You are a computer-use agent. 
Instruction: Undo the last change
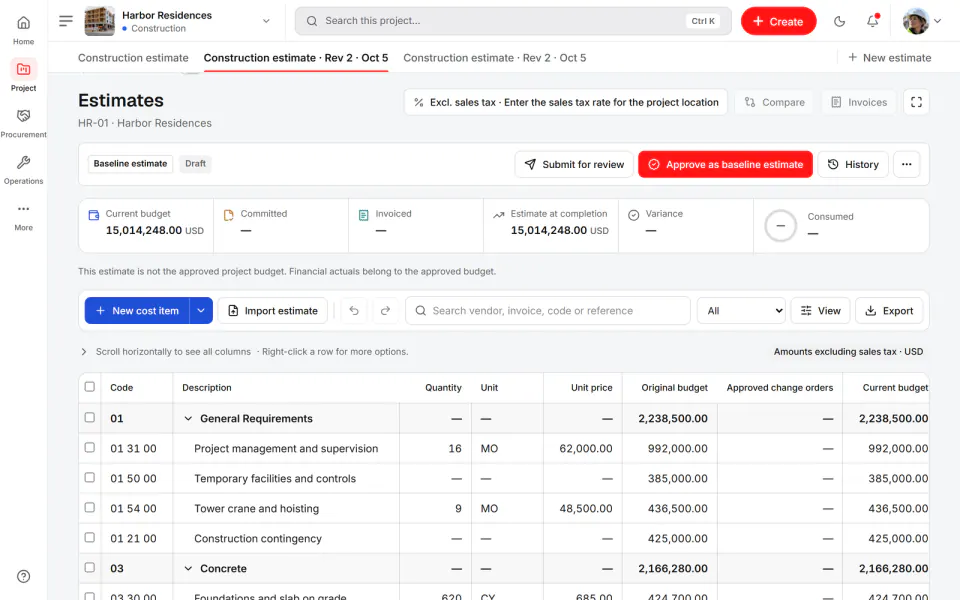[354, 310]
